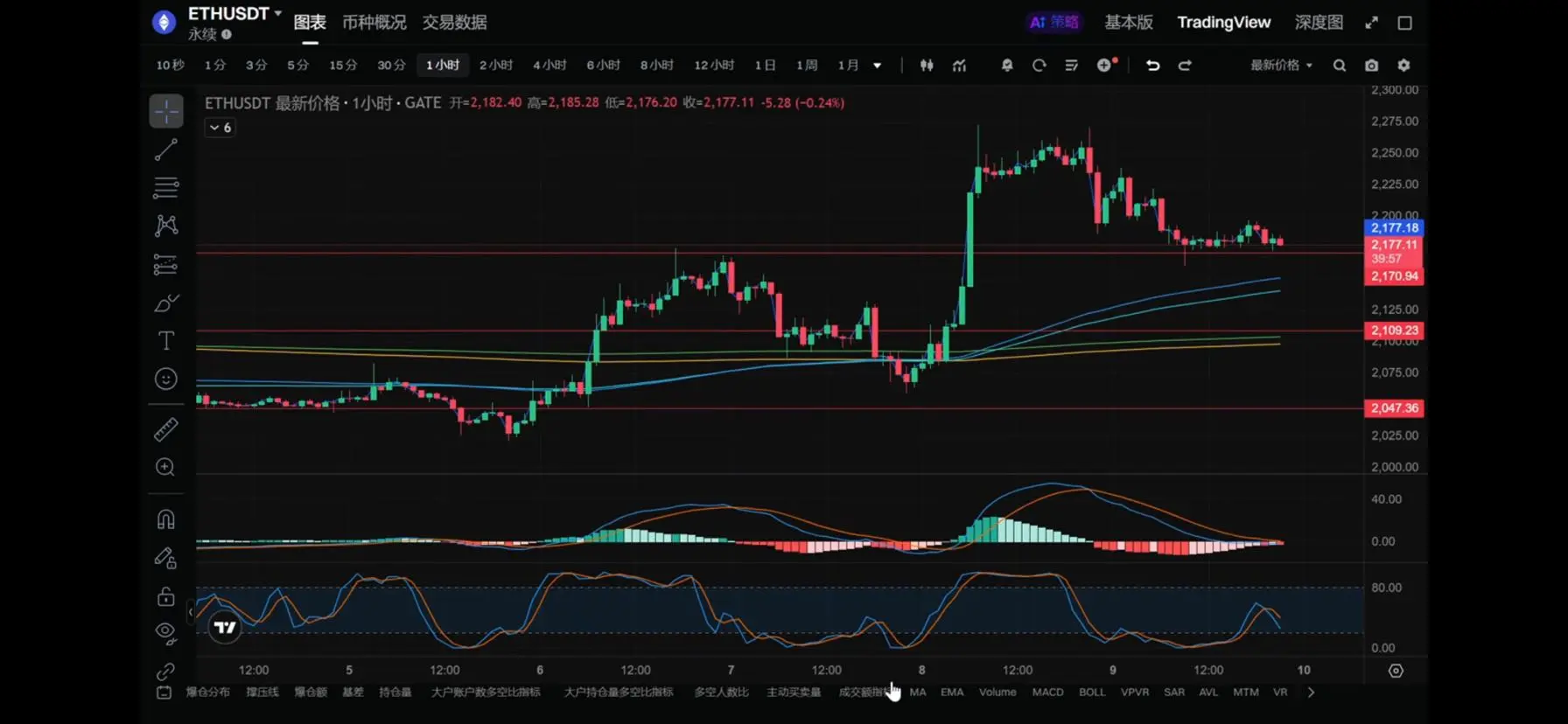Select the 15分 timeframe
Viewport: 1568px width, 724px height.
coord(343,66)
